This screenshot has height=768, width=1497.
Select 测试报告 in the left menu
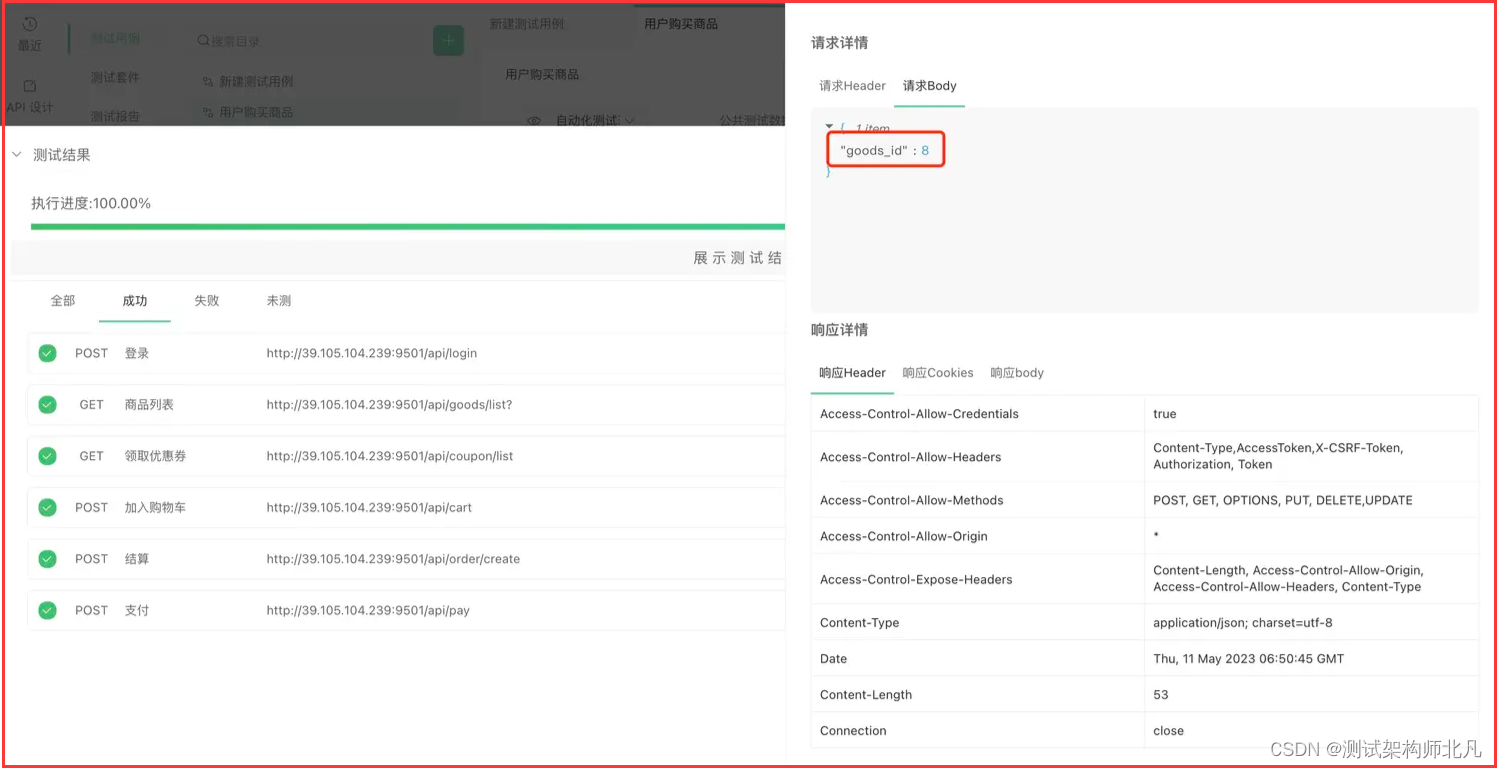tap(115, 116)
